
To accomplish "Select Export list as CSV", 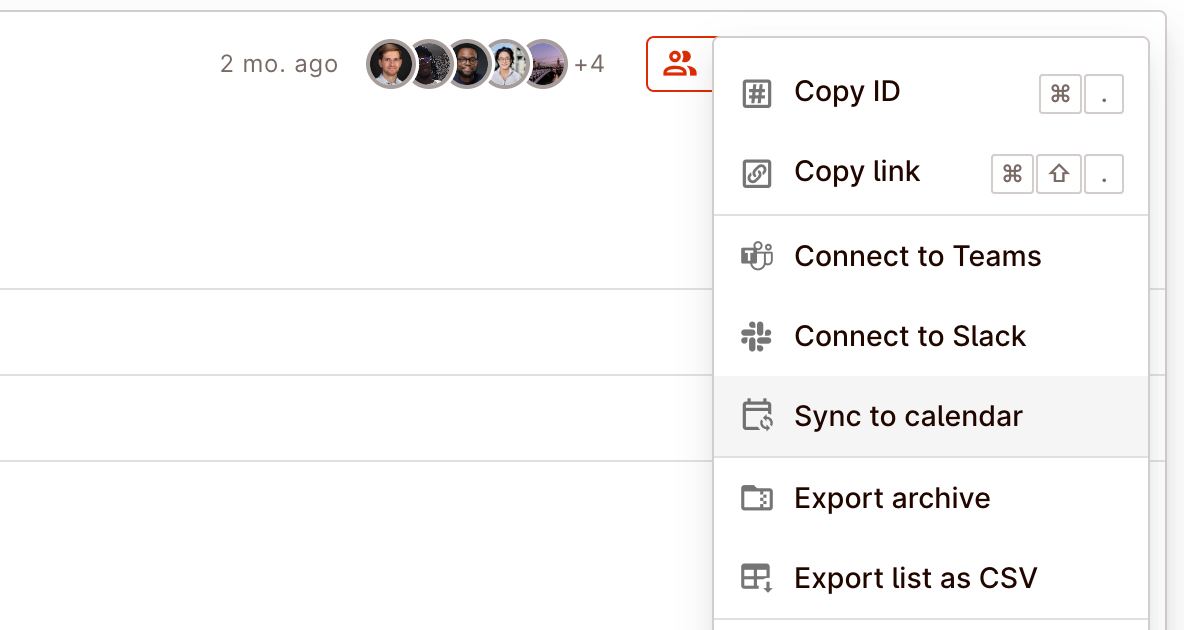I will 915,578.
